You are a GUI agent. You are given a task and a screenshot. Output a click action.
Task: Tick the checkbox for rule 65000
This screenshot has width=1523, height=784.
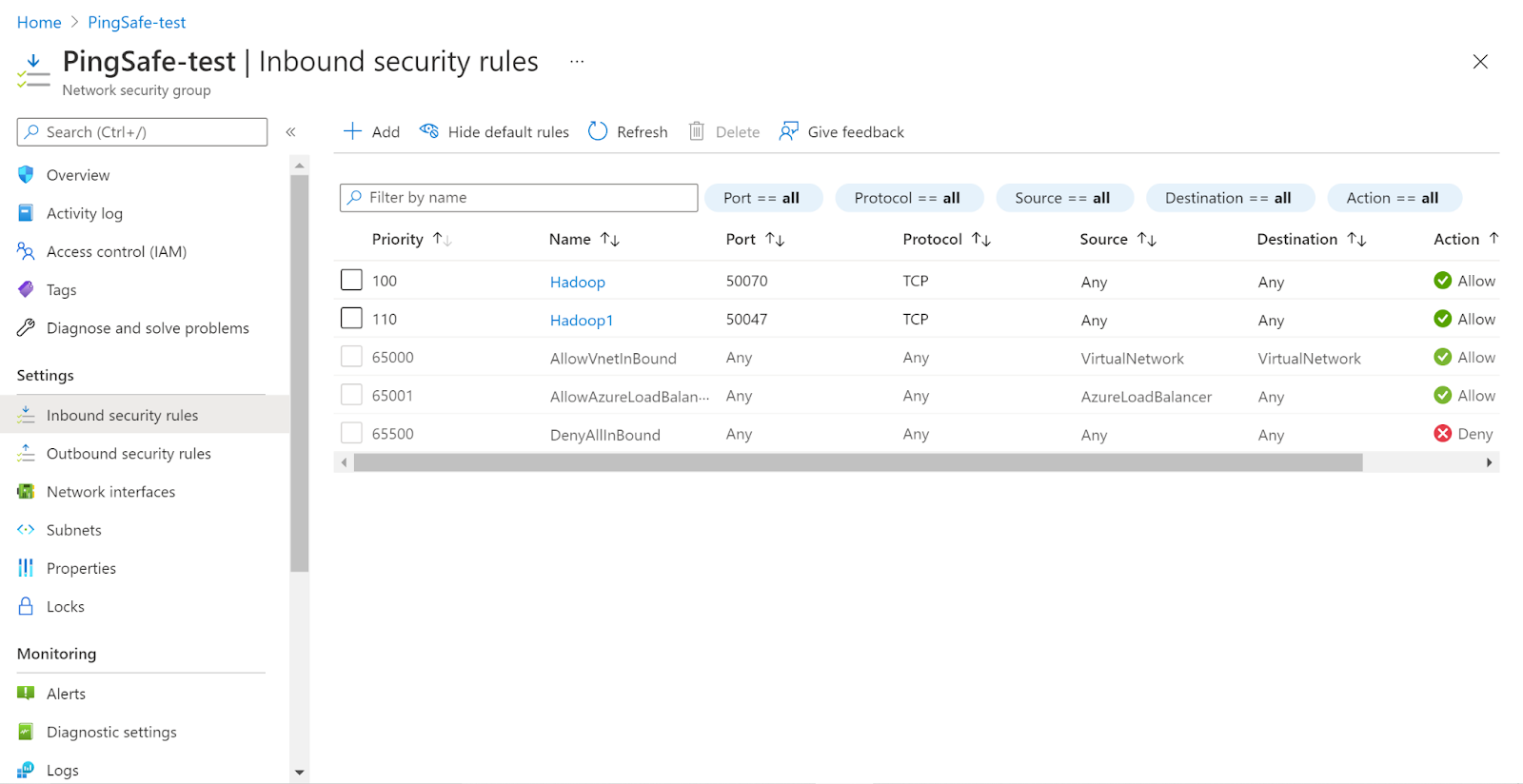[351, 357]
